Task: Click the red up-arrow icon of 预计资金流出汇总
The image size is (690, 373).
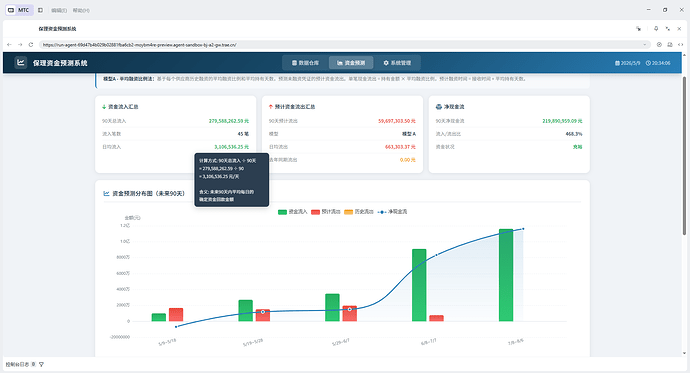Action: (271, 106)
